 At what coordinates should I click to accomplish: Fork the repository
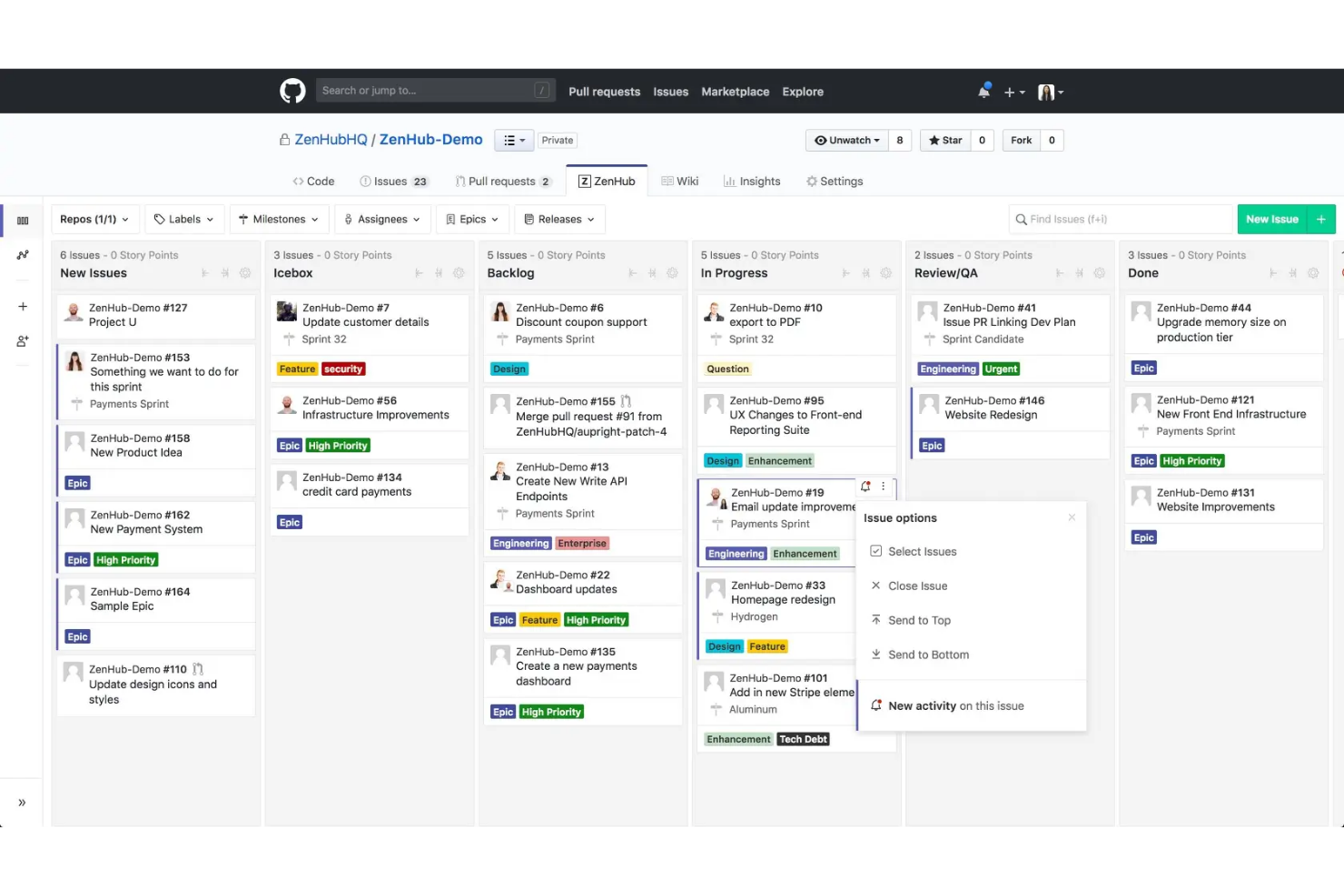1021,140
